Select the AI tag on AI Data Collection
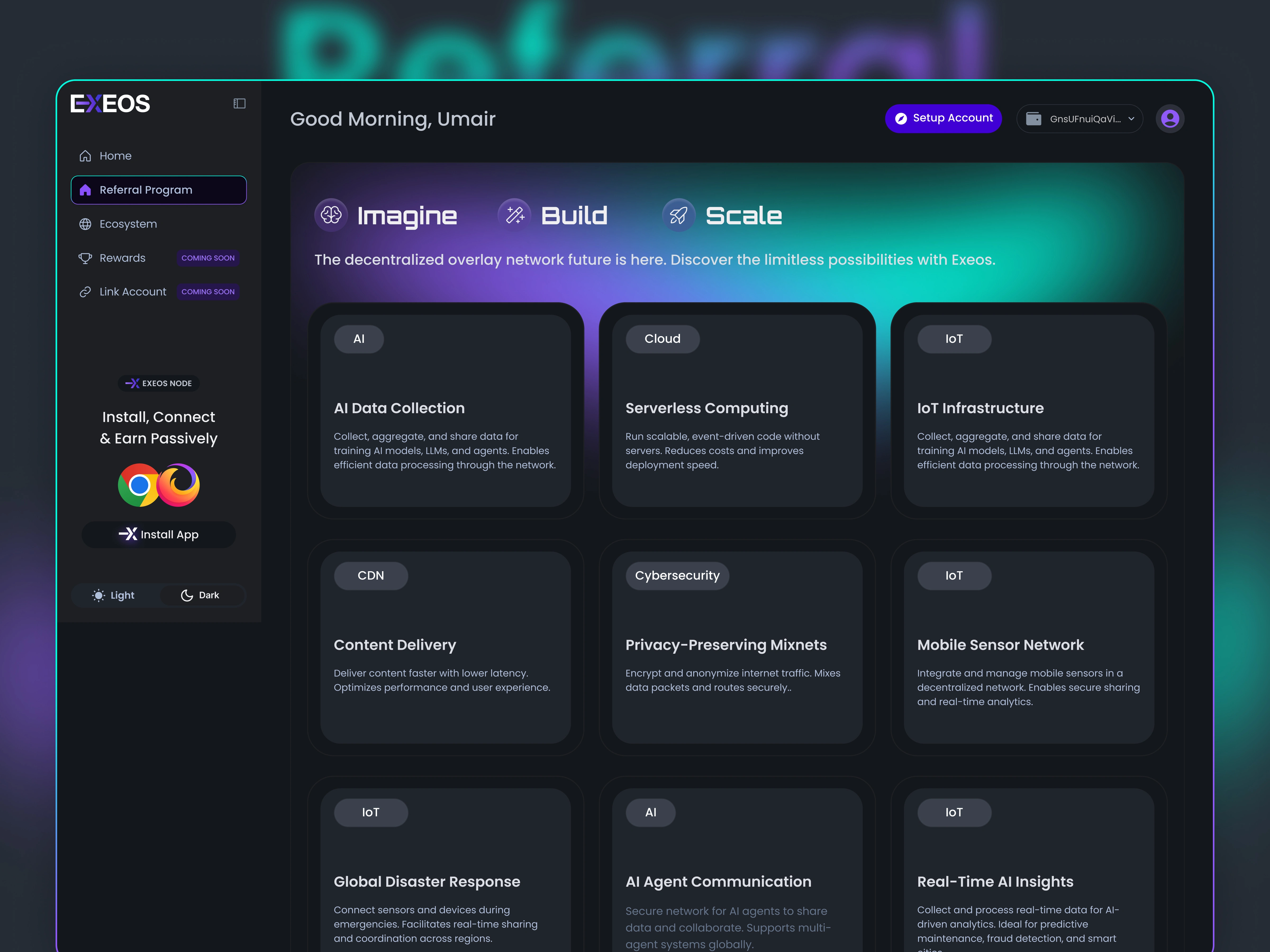 359,339
